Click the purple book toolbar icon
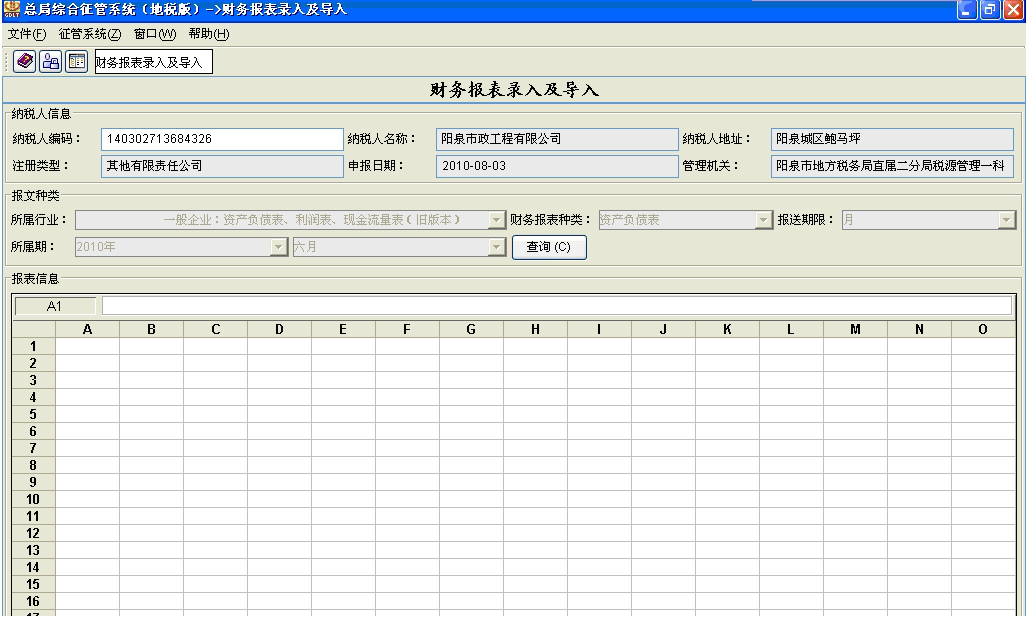This screenshot has width=1029, height=640. click(25, 62)
